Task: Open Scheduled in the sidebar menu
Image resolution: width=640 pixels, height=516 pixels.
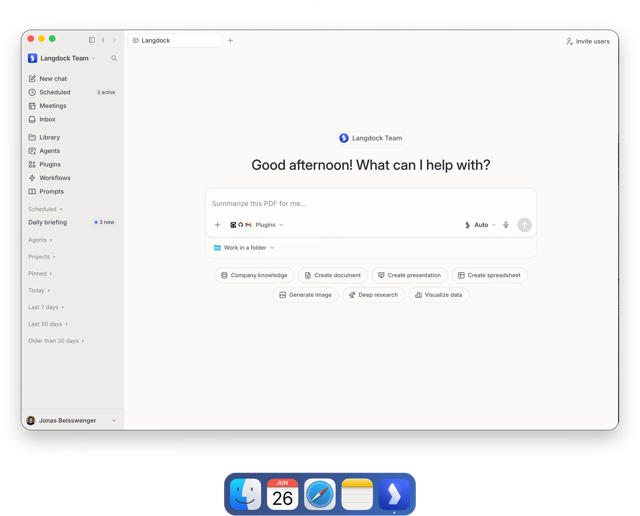Action: click(x=73, y=92)
